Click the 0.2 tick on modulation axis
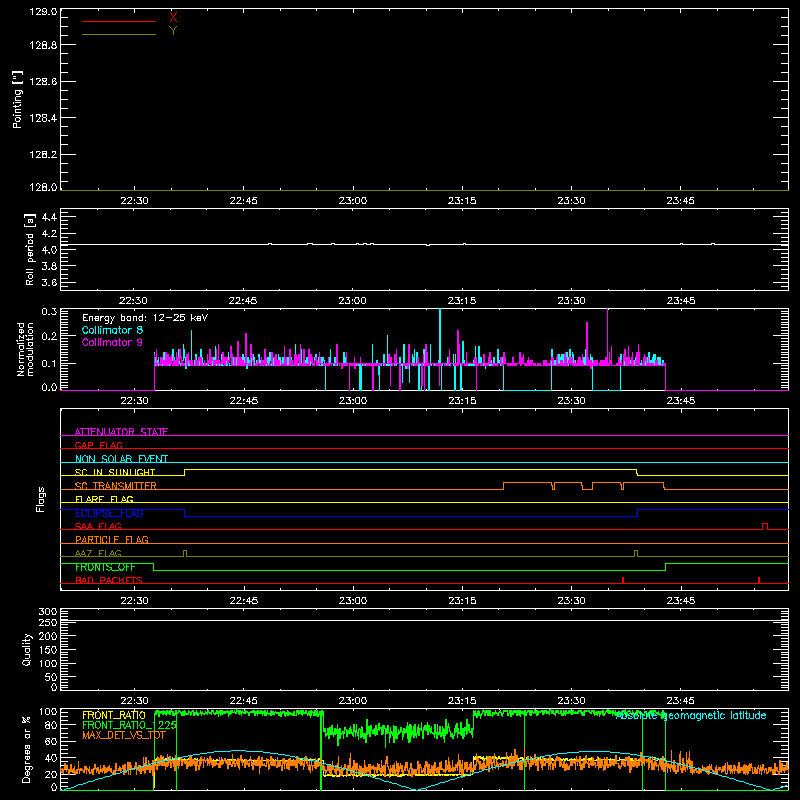800x800 pixels. click(x=49, y=336)
